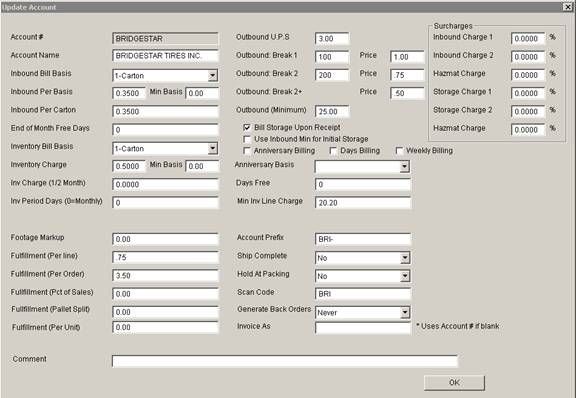This screenshot has width=576, height=398.
Task: Click the Account Name field
Action: (165, 56)
